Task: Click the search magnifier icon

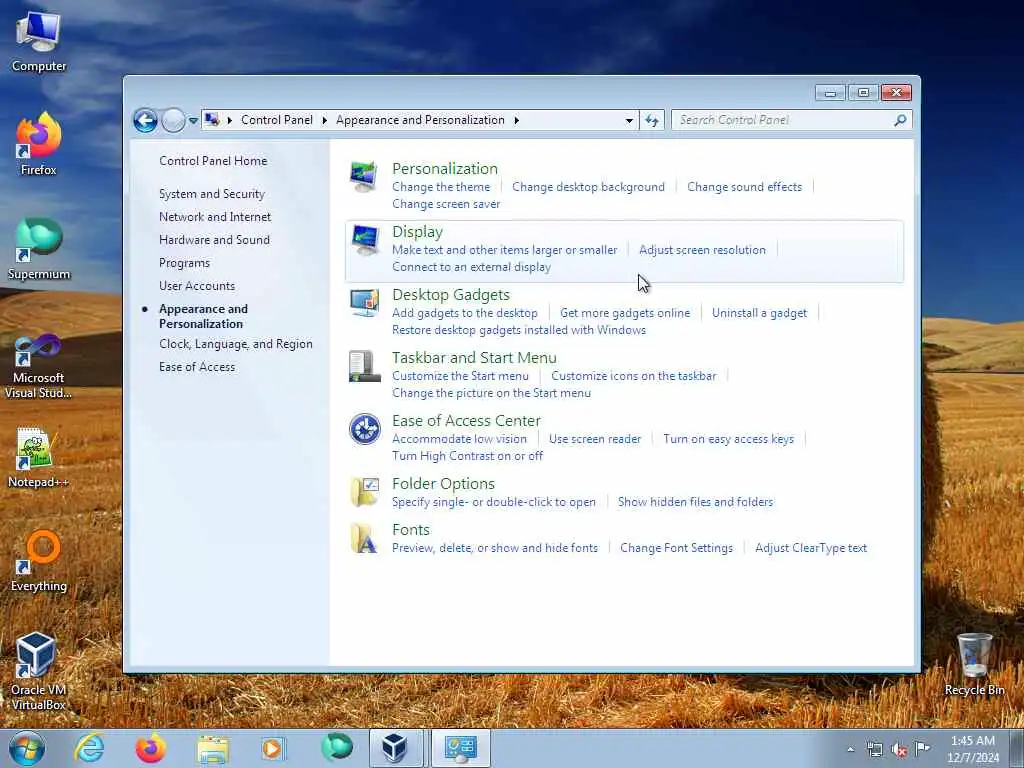Action: [x=901, y=120]
